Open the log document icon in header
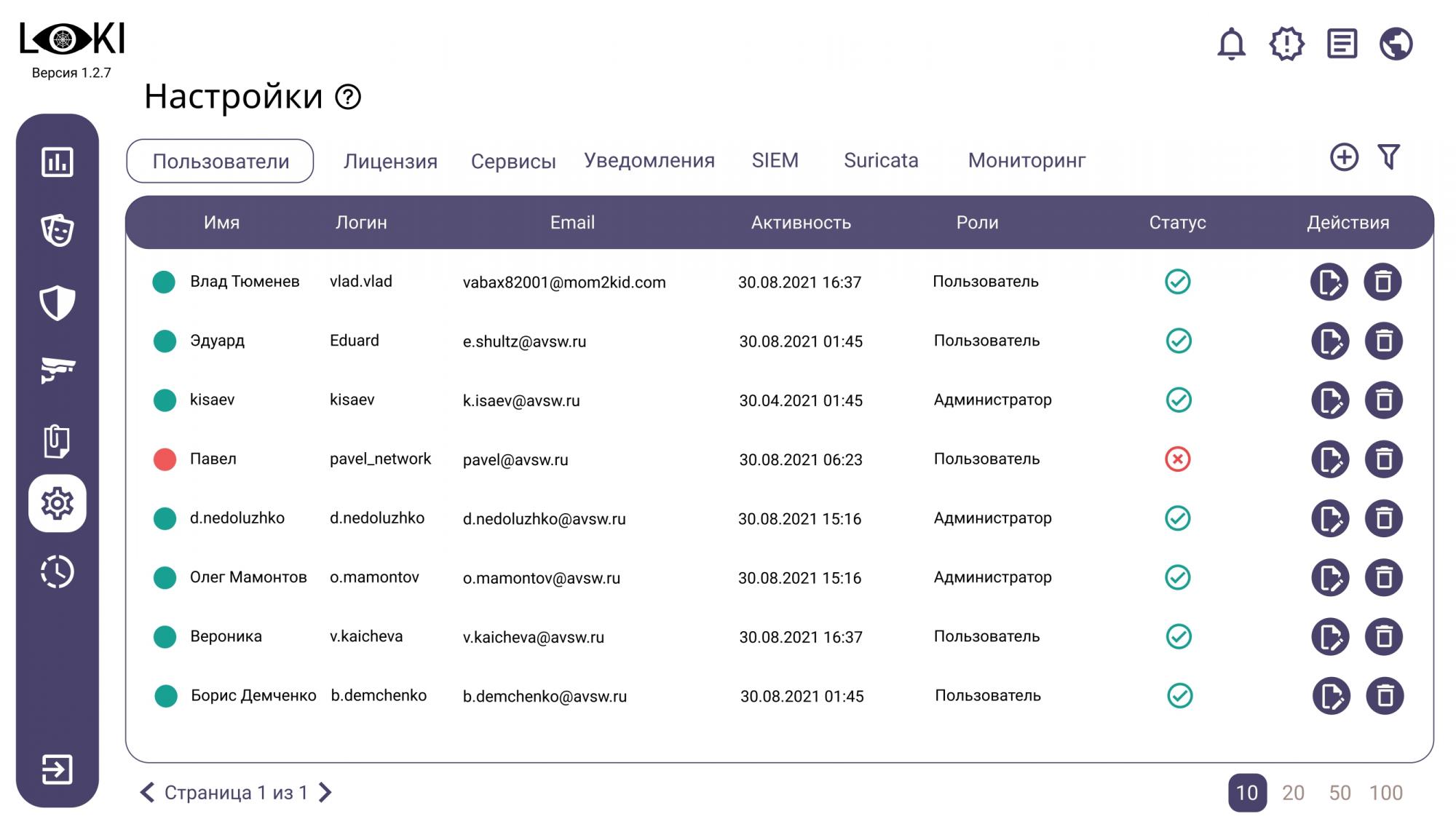This screenshot has height=819, width=1456. point(1342,44)
